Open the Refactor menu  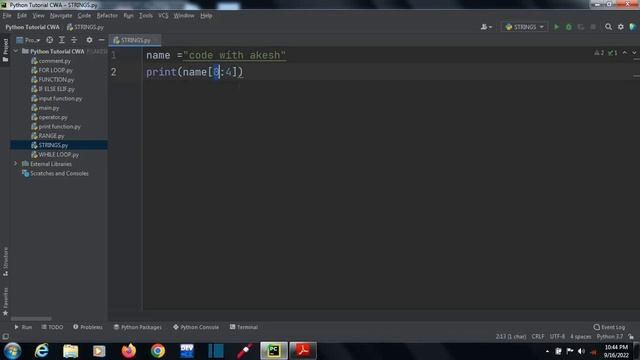[107, 16]
